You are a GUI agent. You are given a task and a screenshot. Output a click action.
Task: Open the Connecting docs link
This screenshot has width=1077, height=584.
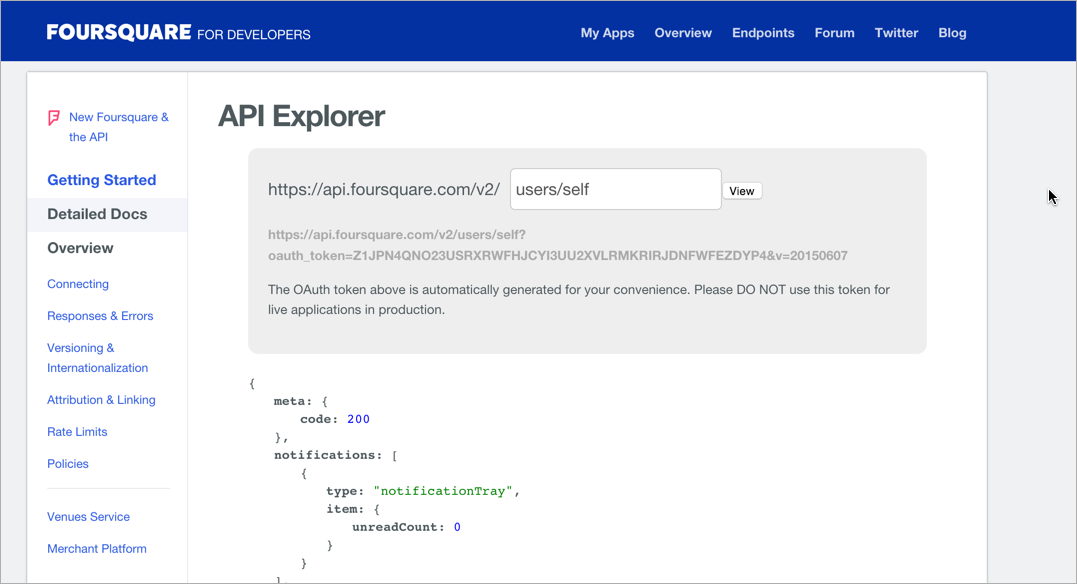(x=78, y=284)
